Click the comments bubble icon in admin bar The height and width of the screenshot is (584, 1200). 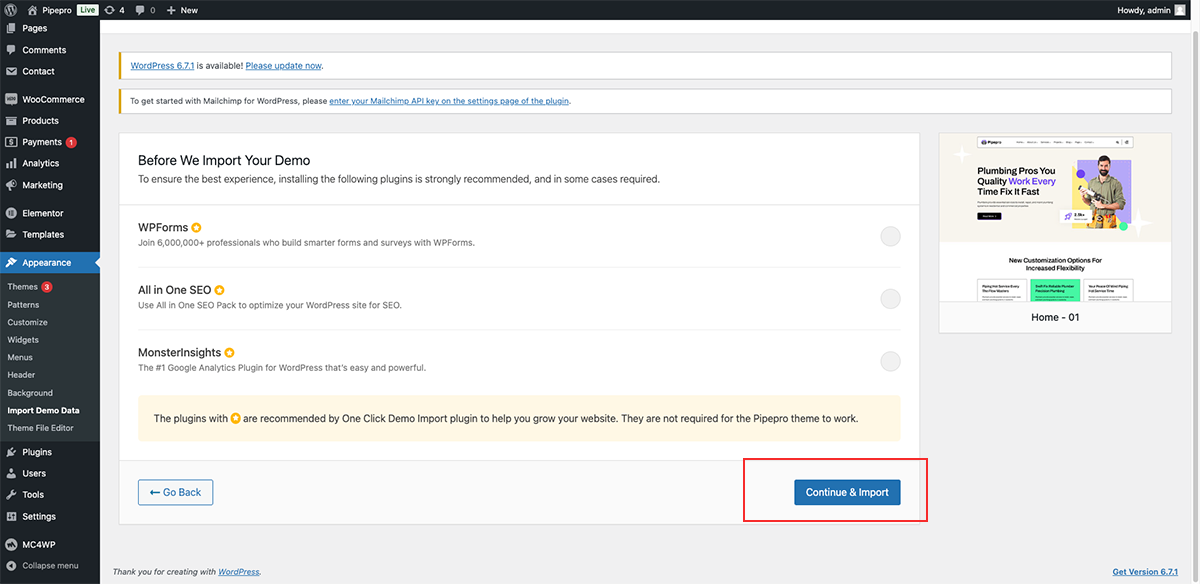pos(139,10)
